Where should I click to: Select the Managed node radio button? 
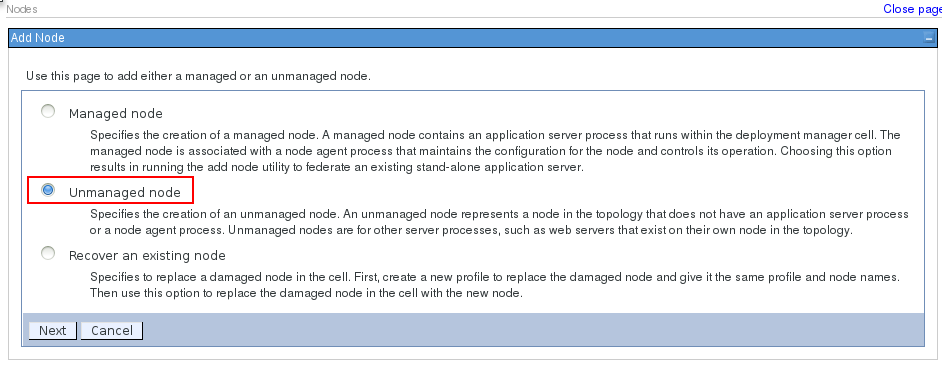click(x=47, y=111)
